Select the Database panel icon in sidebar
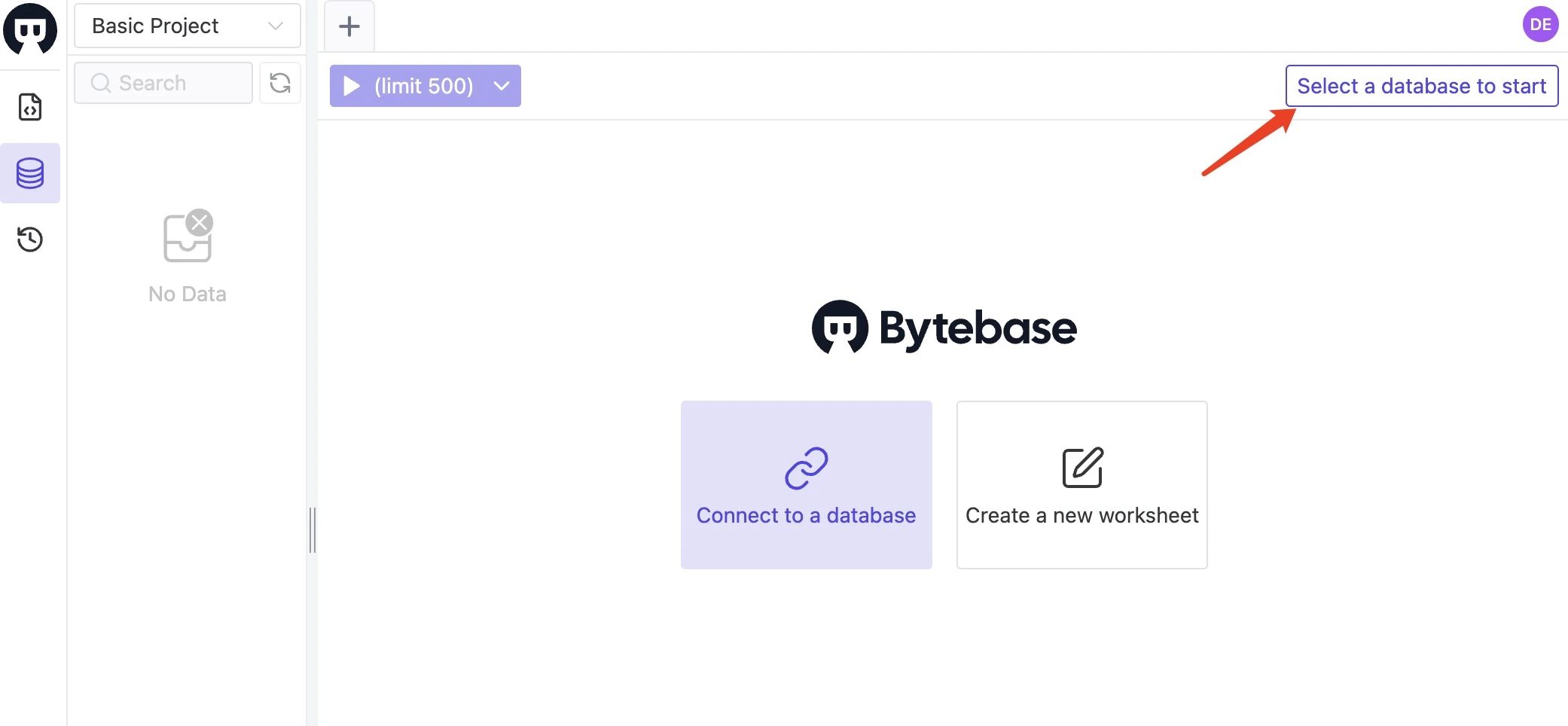 (x=30, y=173)
